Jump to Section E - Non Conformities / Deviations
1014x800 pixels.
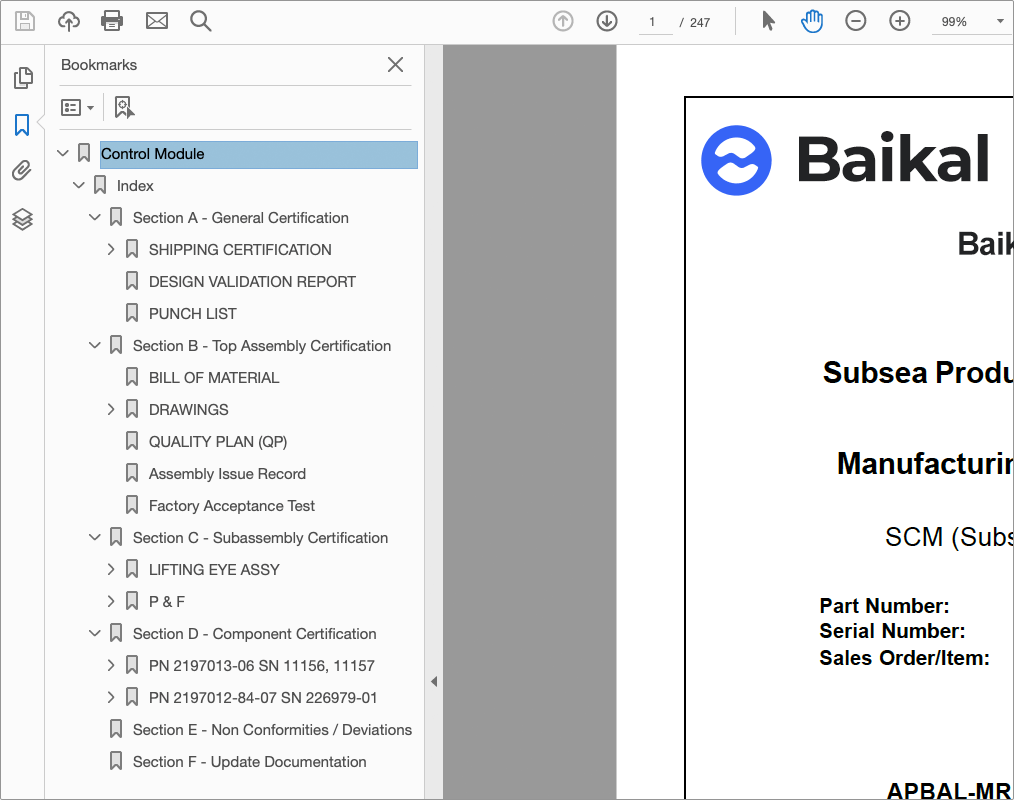(272, 730)
